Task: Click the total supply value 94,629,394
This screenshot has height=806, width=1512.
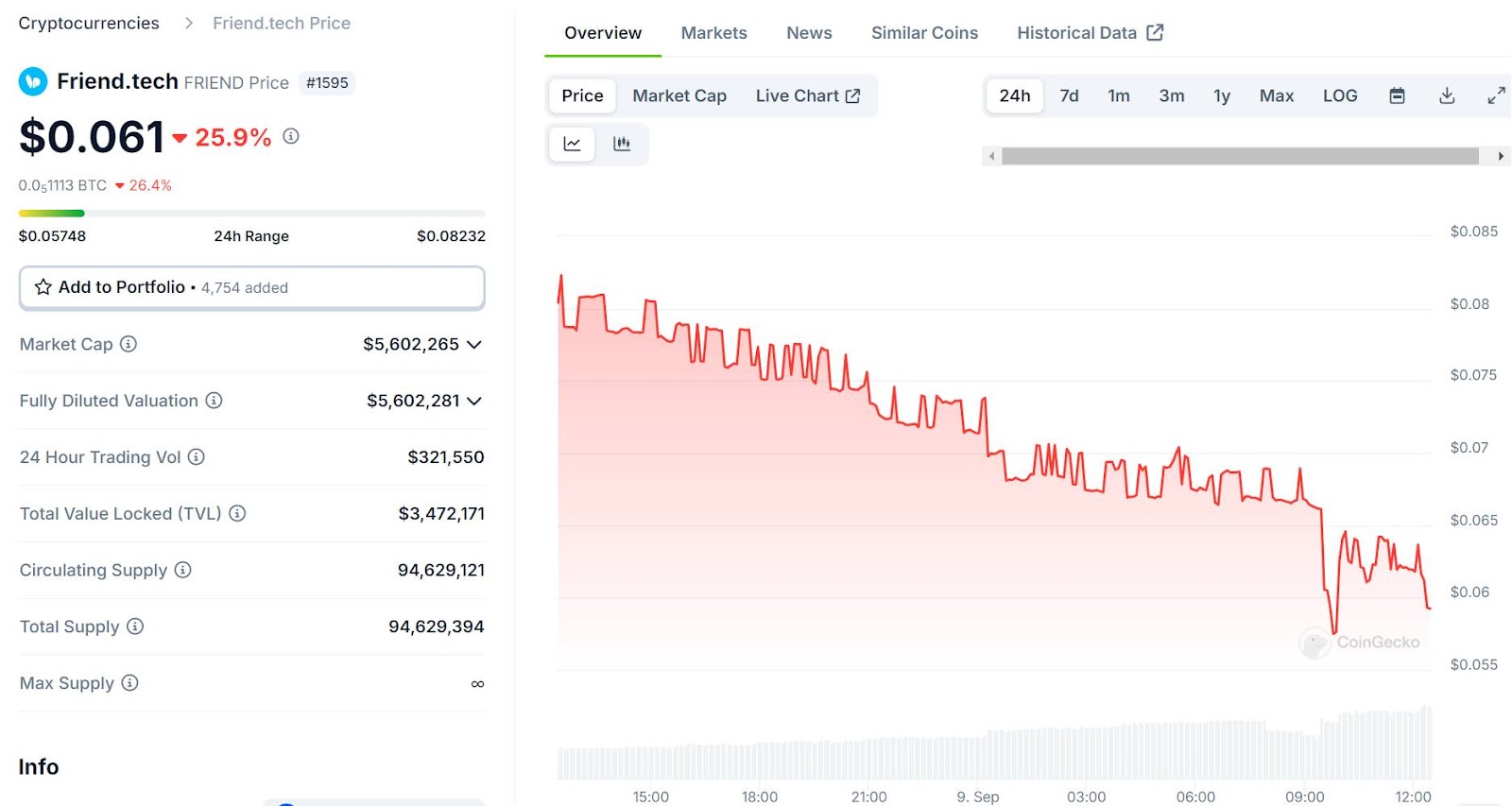Action: point(437,626)
